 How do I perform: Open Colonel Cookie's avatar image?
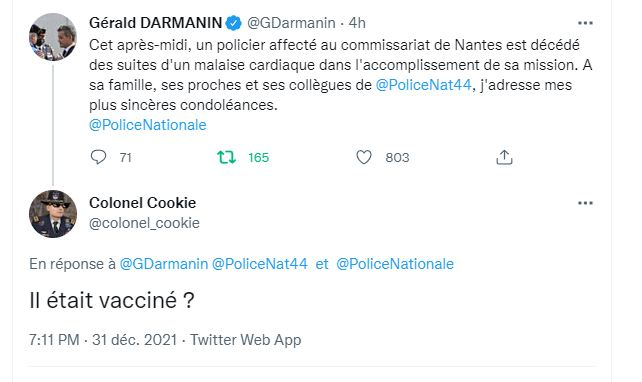point(53,214)
